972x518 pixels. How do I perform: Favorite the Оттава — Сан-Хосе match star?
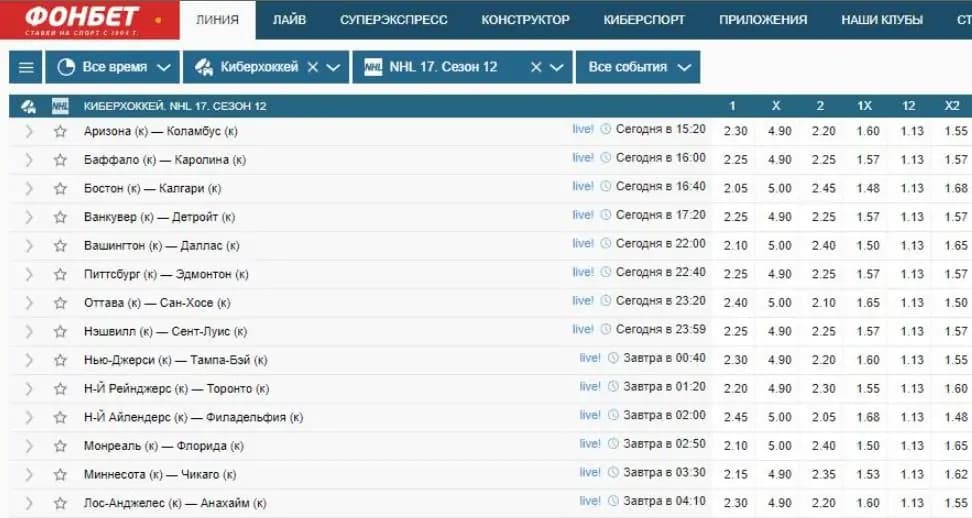click(60, 303)
